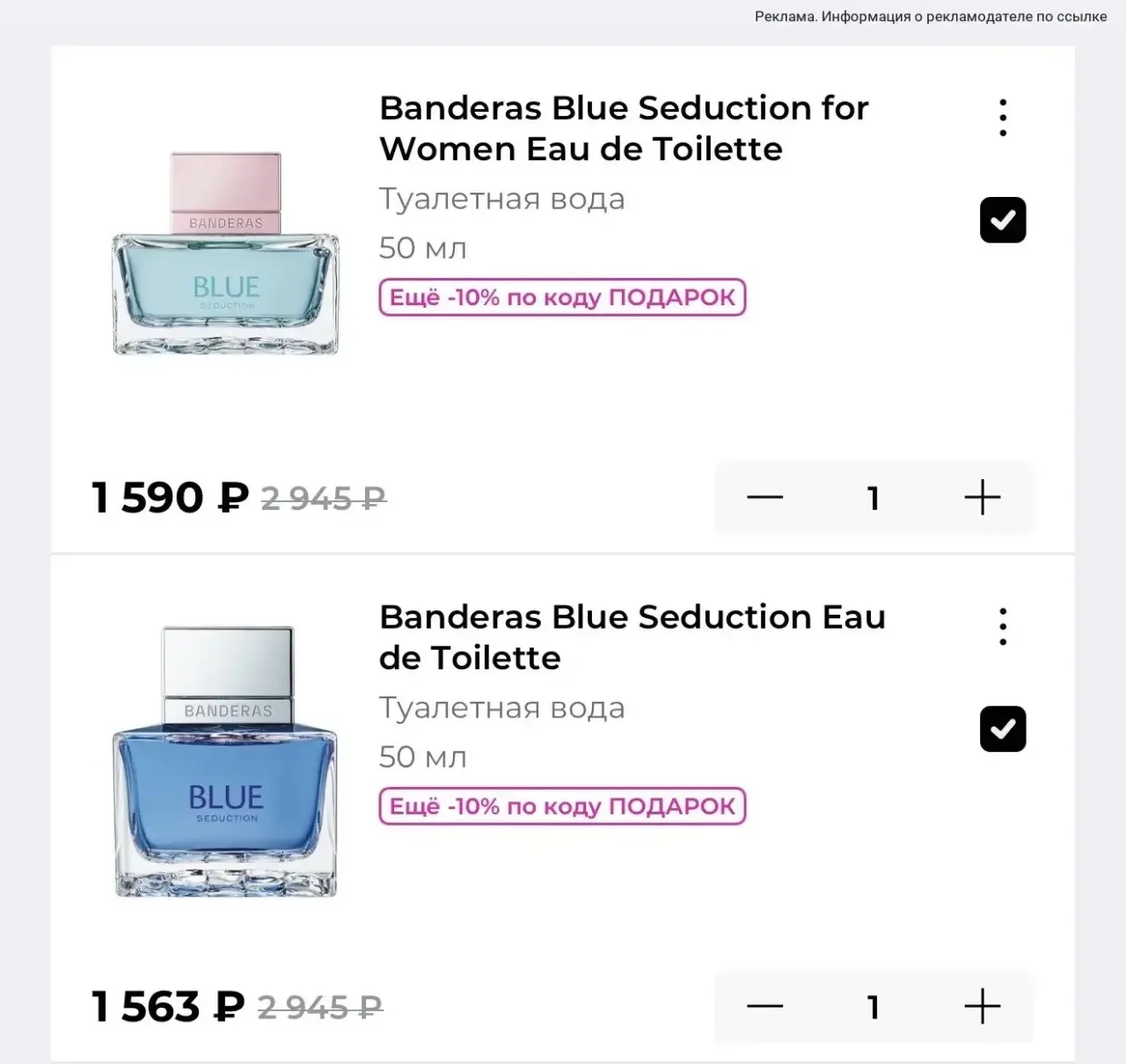Increase quantity of Blue Seduction for Women
Screen dimensions: 1126x1064
pyautogui.click(x=983, y=498)
